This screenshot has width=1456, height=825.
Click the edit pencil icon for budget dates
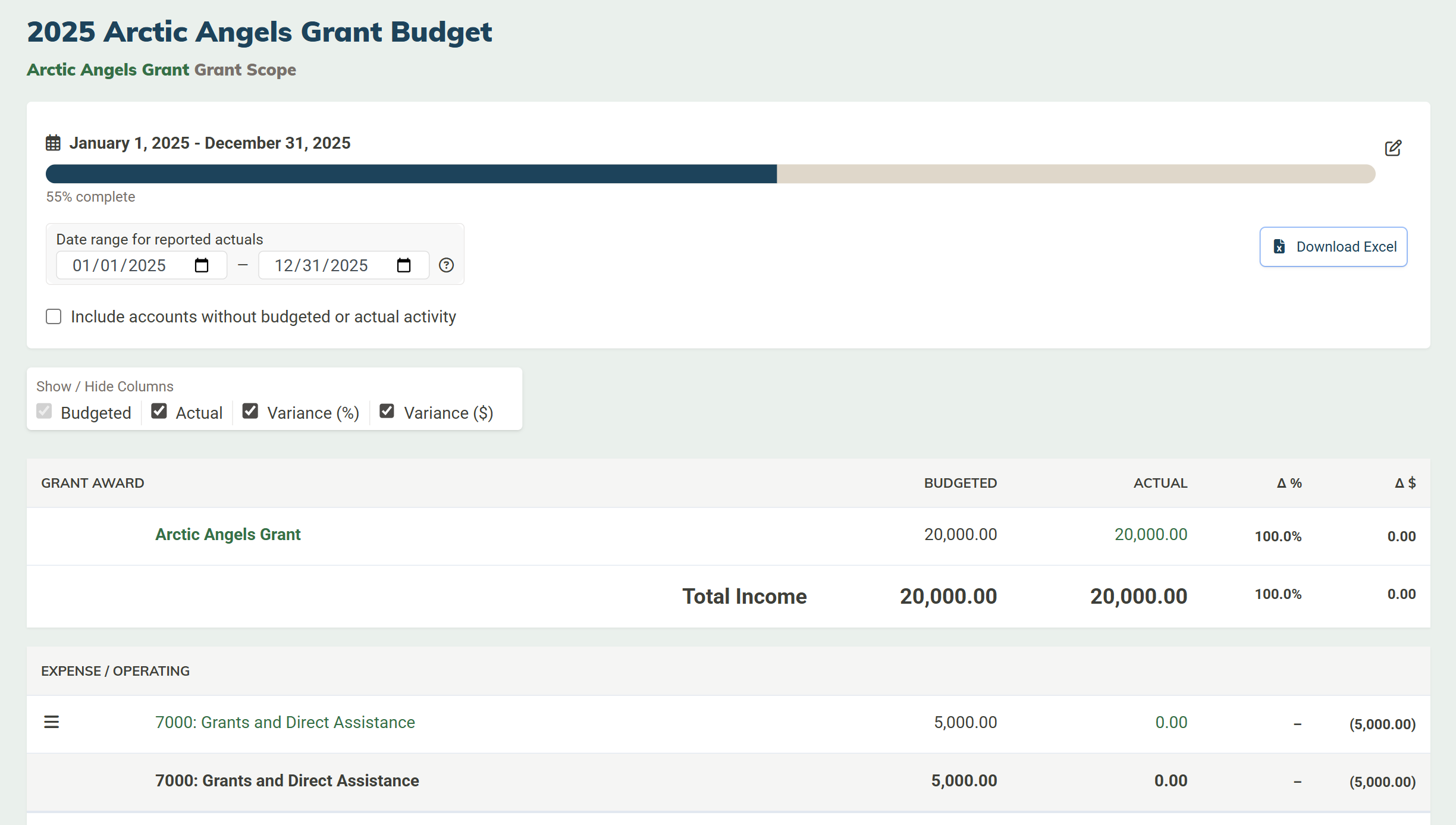pos(1393,148)
